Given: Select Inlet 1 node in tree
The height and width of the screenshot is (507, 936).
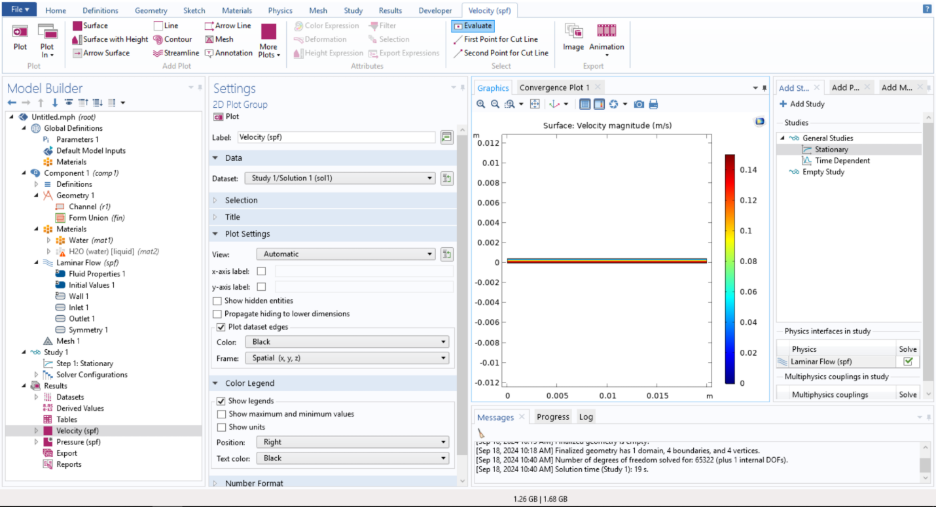Looking at the screenshot, I should 78,308.
